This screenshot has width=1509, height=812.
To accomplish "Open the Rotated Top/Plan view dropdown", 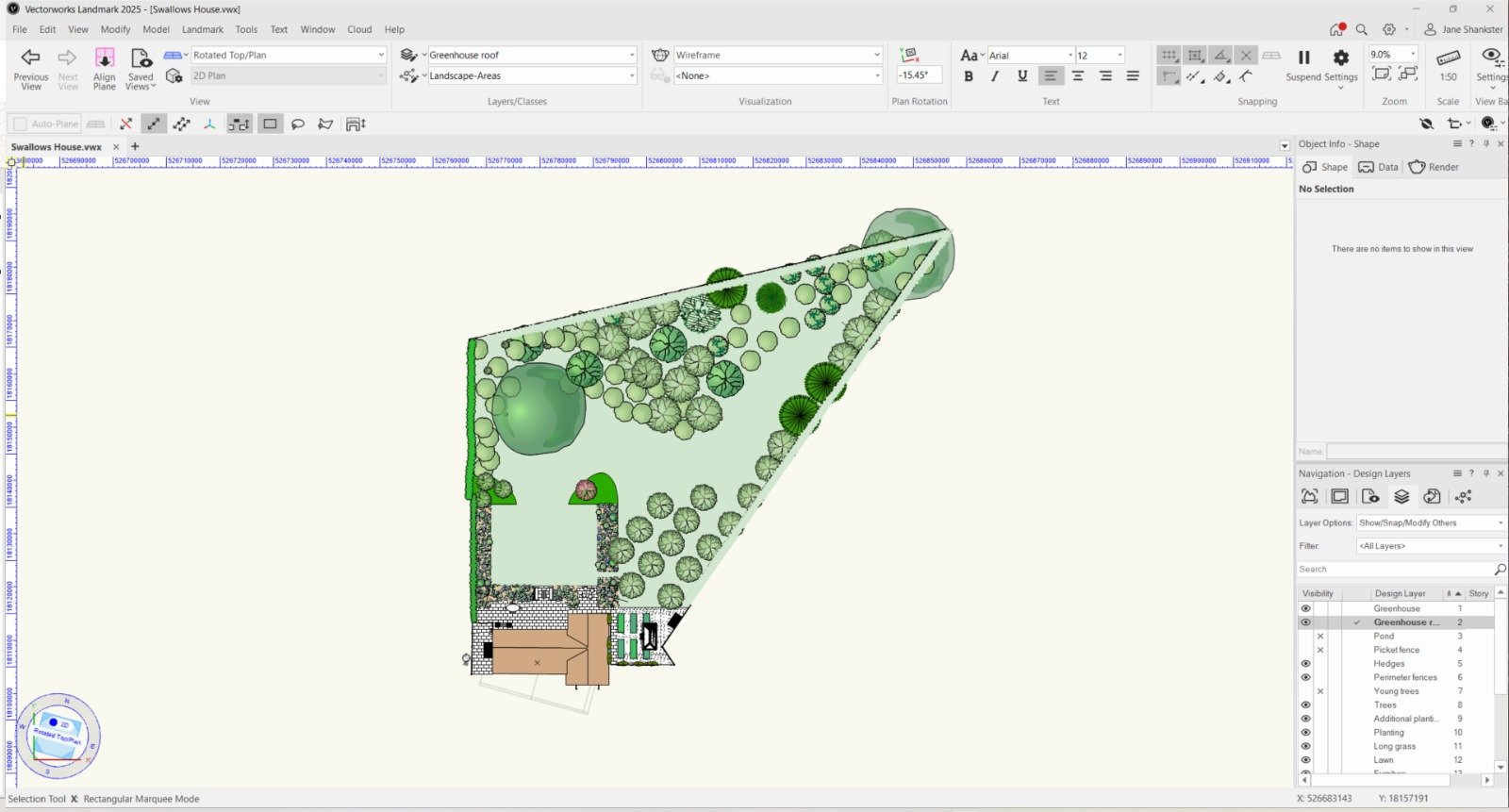I will pyautogui.click(x=288, y=55).
